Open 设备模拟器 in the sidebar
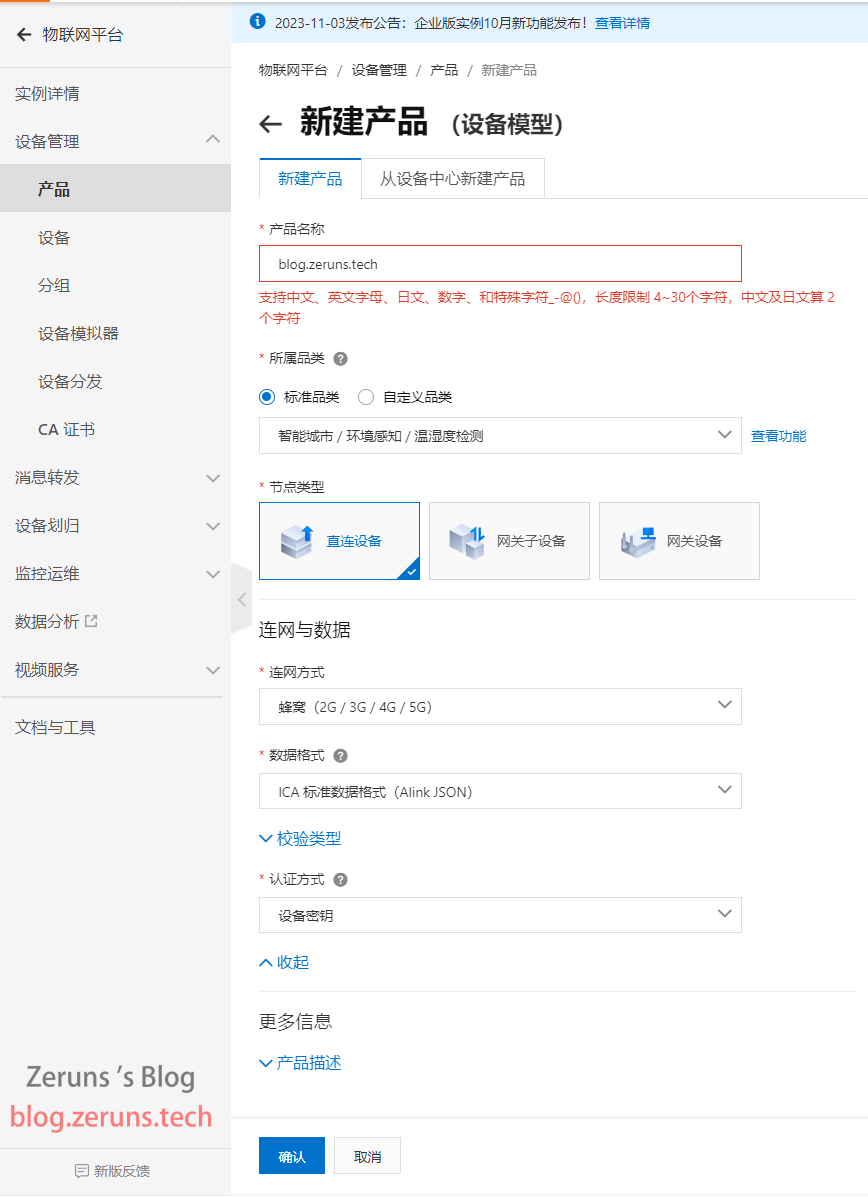The width and height of the screenshot is (868, 1197). (x=78, y=334)
